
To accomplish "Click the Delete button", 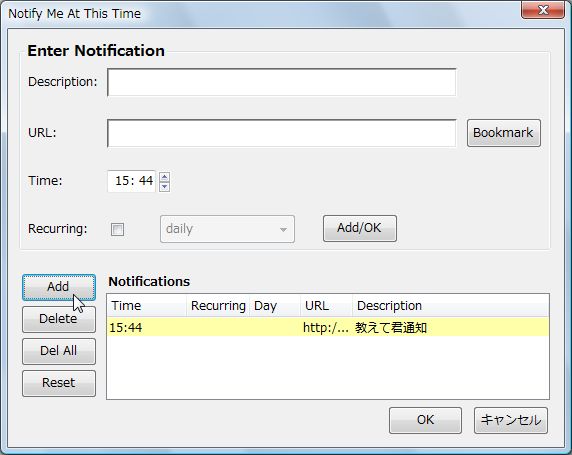I will 59,319.
